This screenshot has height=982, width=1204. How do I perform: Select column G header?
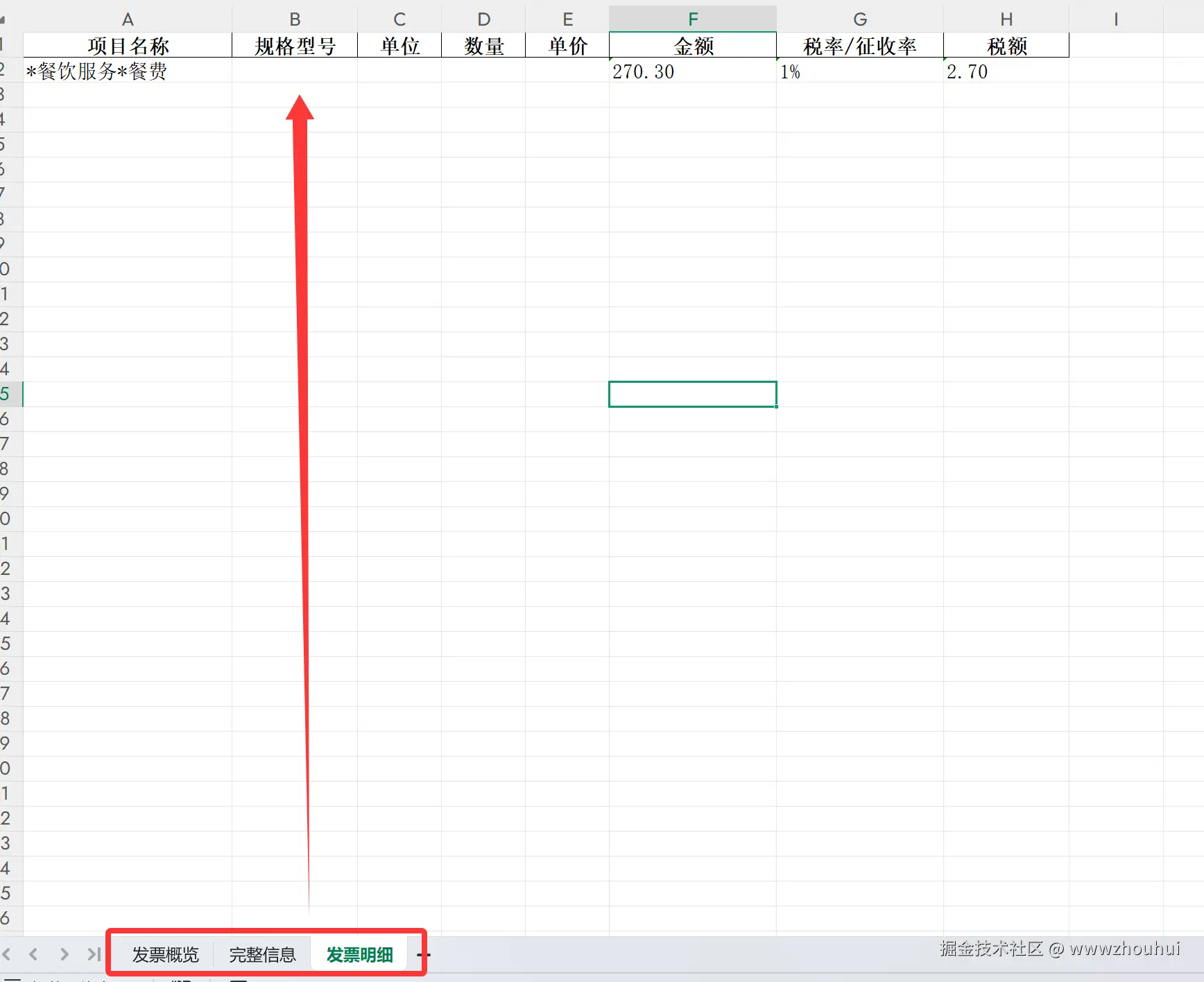tap(860, 19)
